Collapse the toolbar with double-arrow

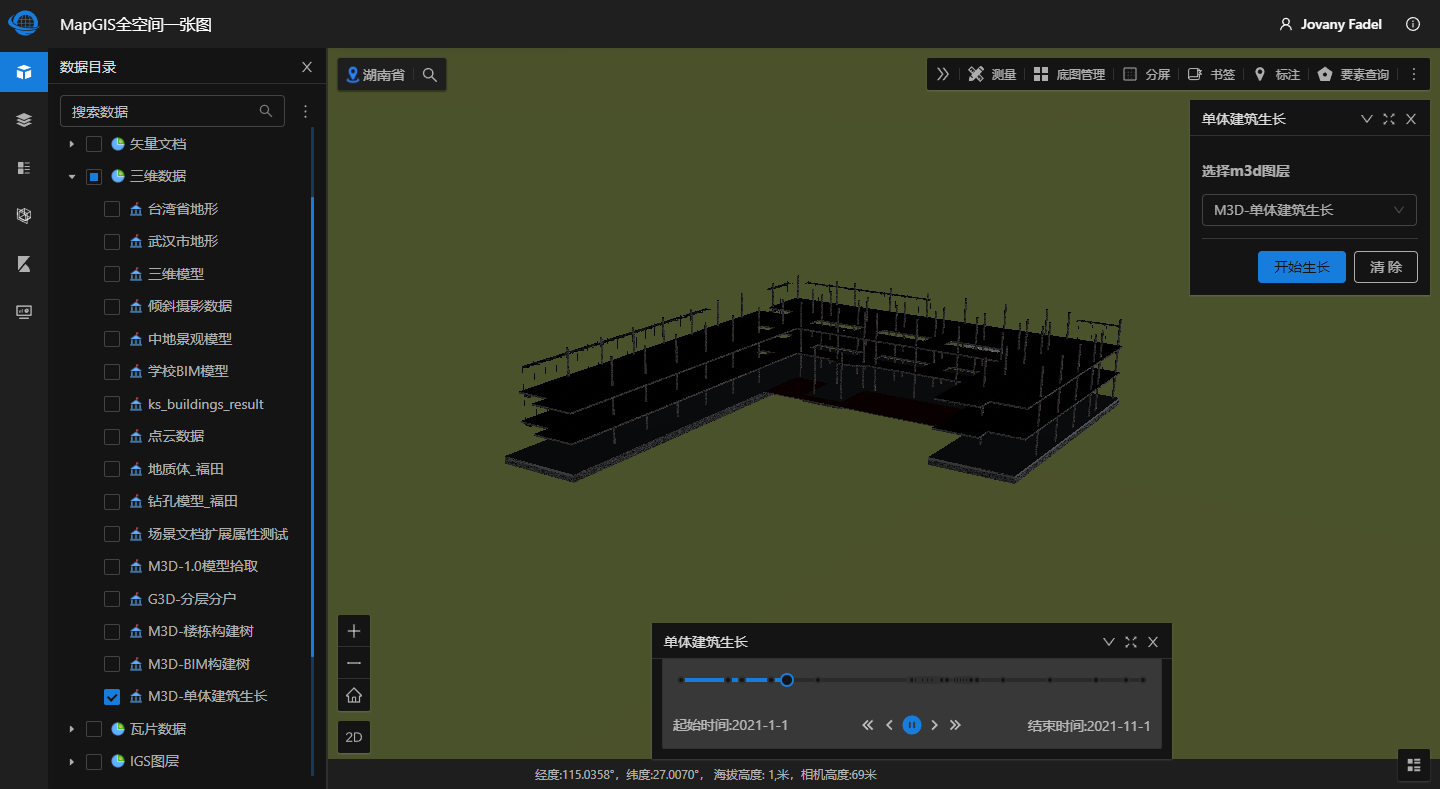(x=943, y=74)
